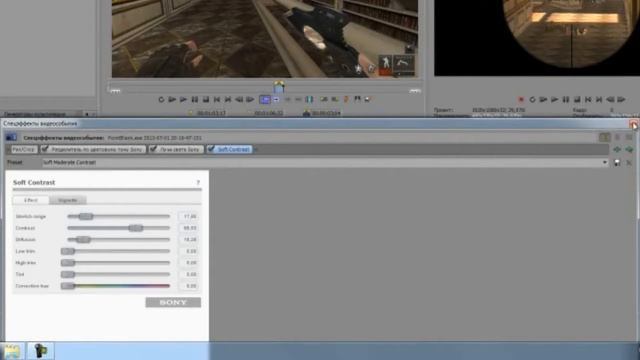
Task: Play from start in video preview transport
Action: (x=543, y=99)
